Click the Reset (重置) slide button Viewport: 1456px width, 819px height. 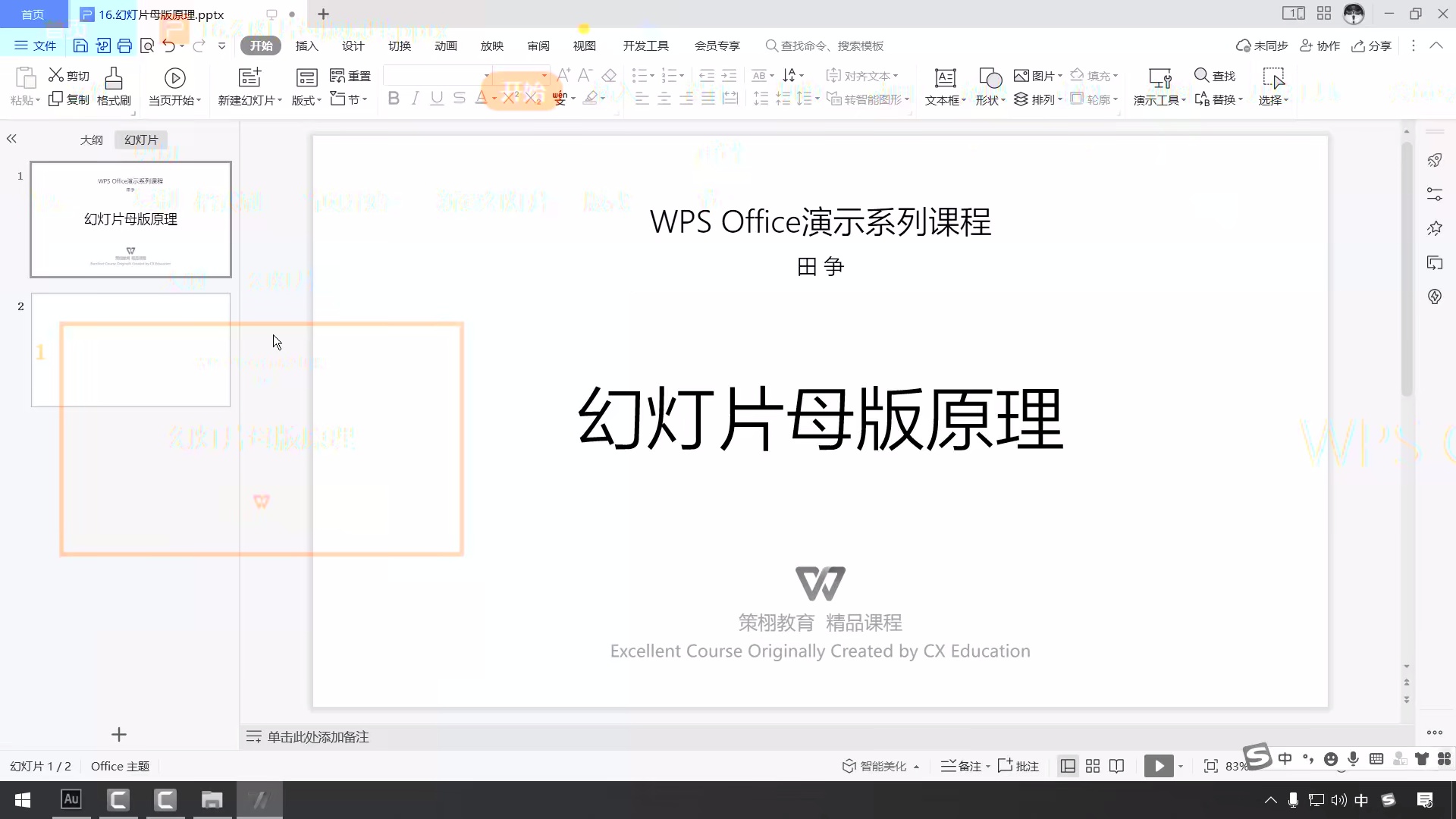350,75
